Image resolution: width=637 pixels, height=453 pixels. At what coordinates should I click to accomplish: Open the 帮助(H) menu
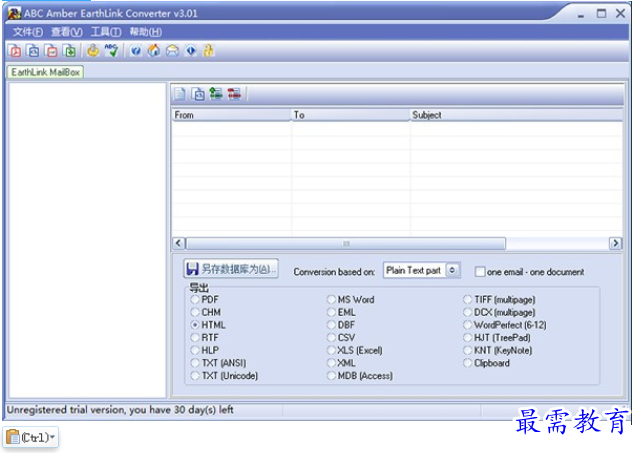coord(145,32)
